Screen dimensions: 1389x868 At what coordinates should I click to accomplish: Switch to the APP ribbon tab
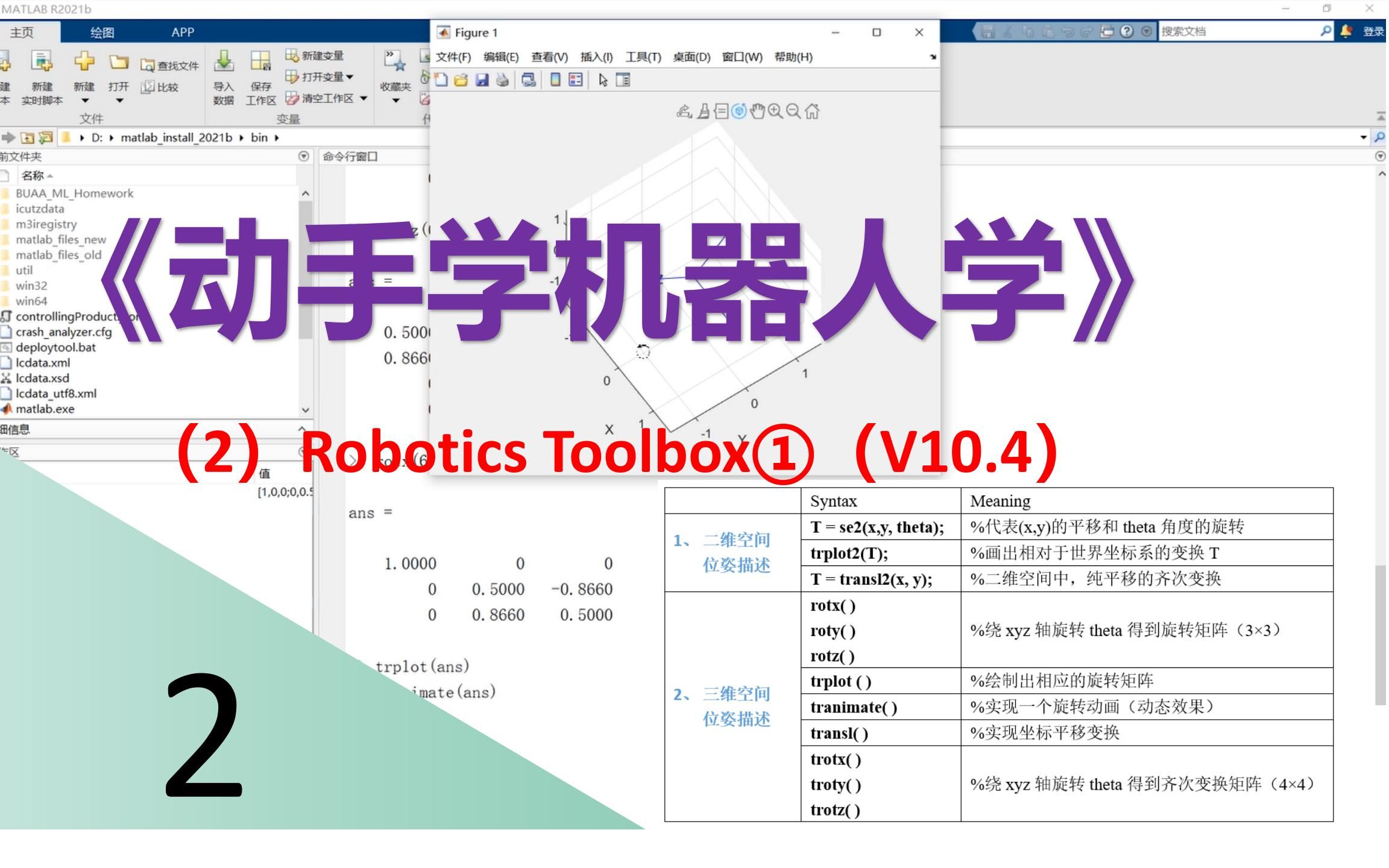coord(183,33)
